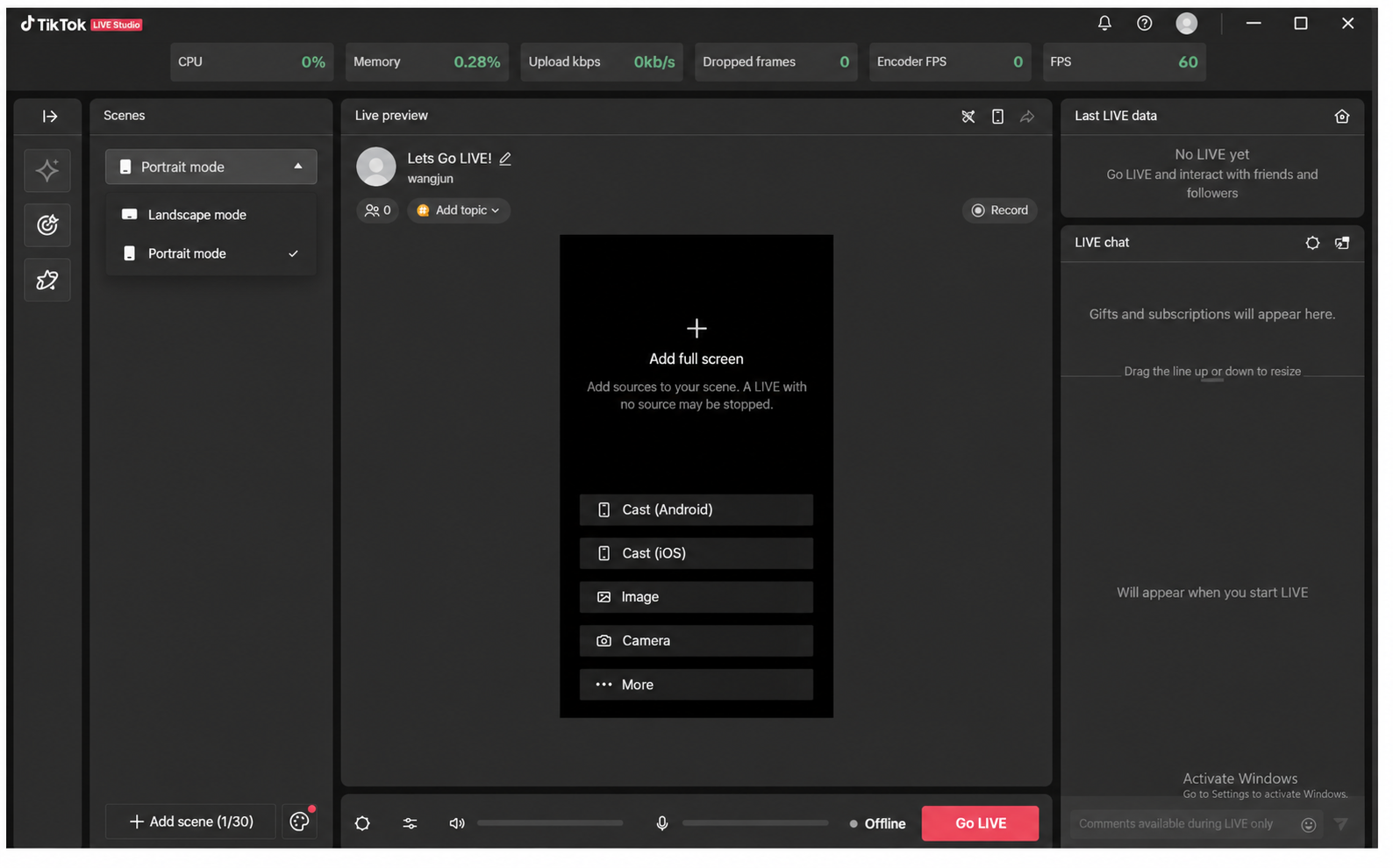Expand the collapsed left sidebar arrow

(x=50, y=117)
